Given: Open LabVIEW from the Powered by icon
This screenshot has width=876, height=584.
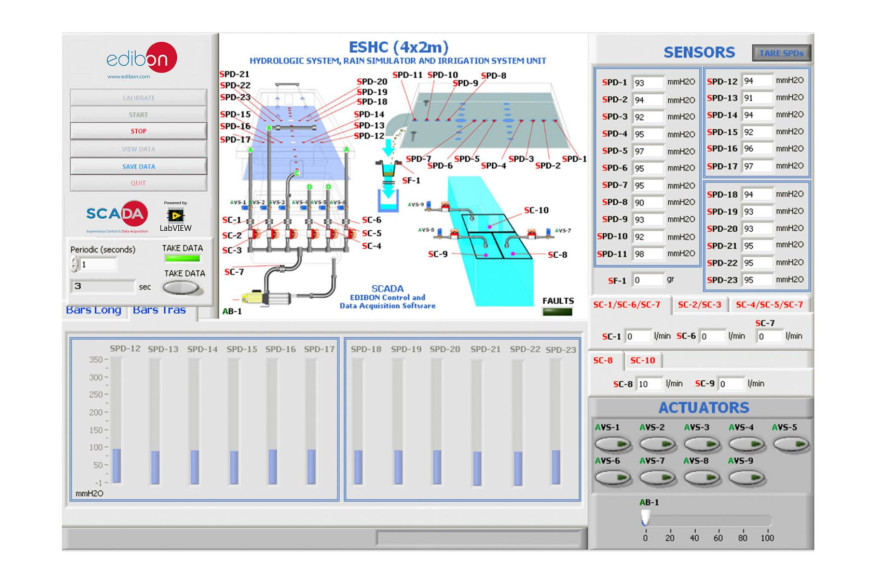Looking at the screenshot, I should pos(175,216).
